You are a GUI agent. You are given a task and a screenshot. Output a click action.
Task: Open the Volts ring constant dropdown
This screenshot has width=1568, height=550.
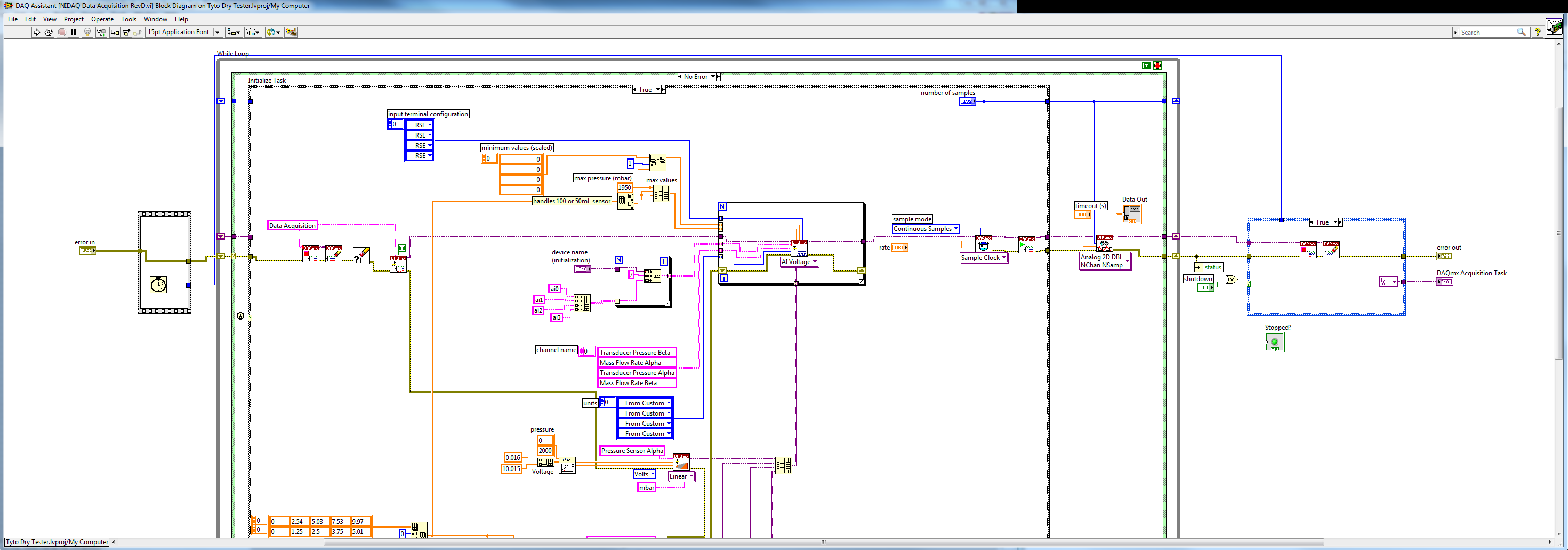click(644, 474)
